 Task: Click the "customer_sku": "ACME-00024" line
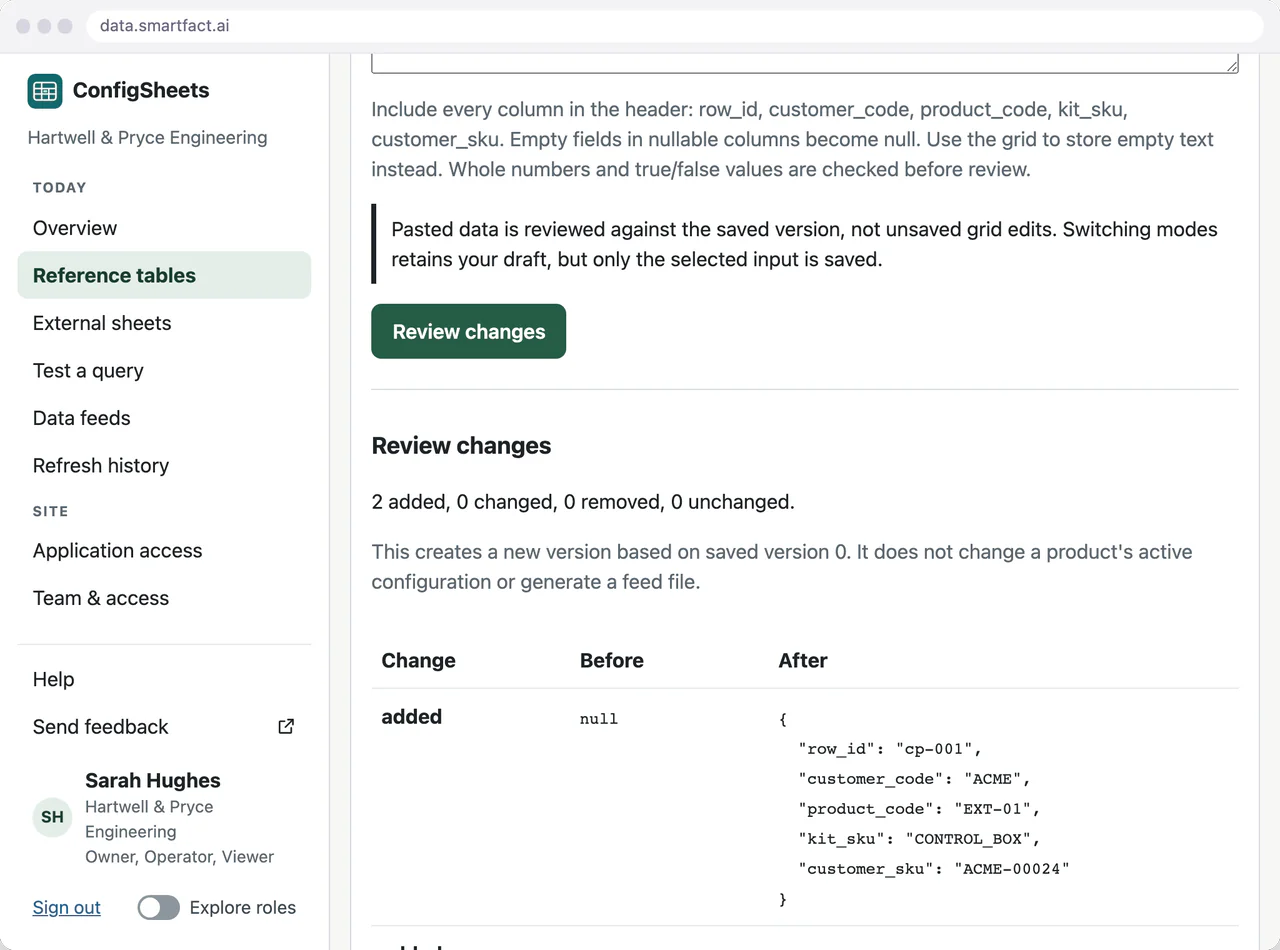[x=934, y=869]
